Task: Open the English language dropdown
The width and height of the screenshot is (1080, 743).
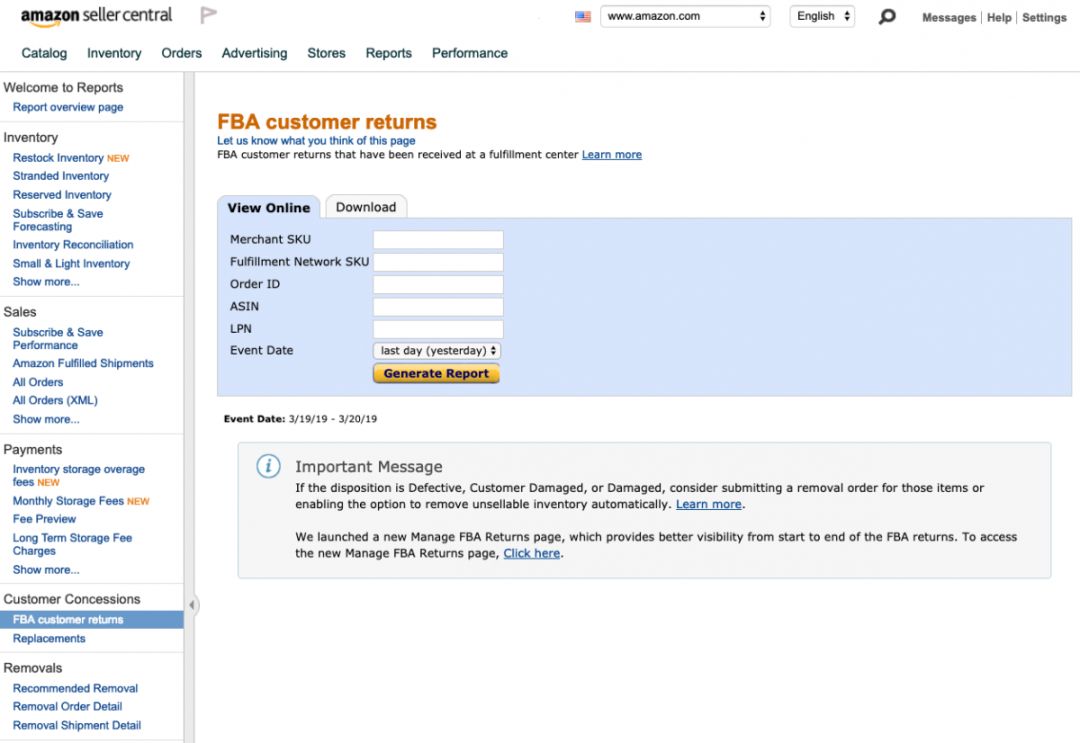Action: [822, 17]
